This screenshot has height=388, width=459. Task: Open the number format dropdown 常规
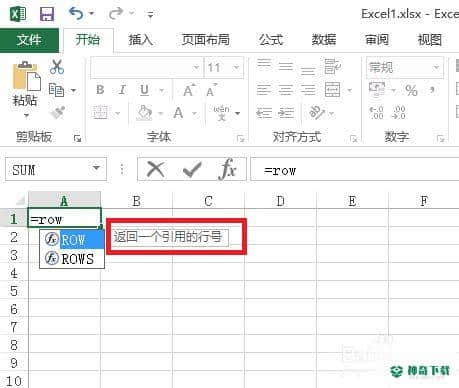tap(436, 68)
